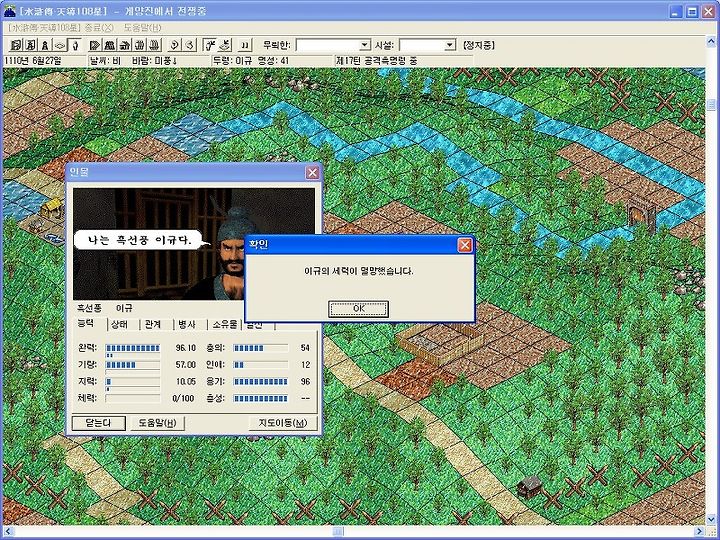
Task: Click the eye-shaped toolbar icon
Action: click(60, 45)
